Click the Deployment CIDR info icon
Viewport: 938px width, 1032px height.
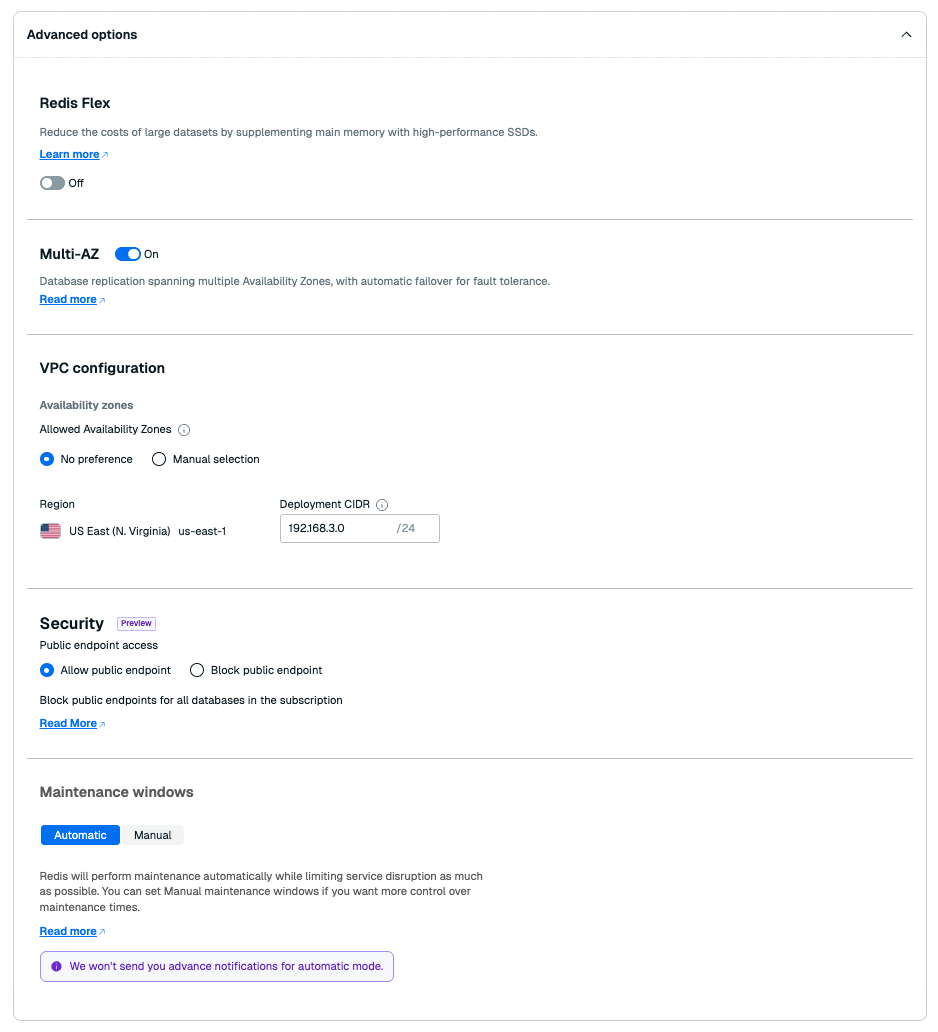382,505
